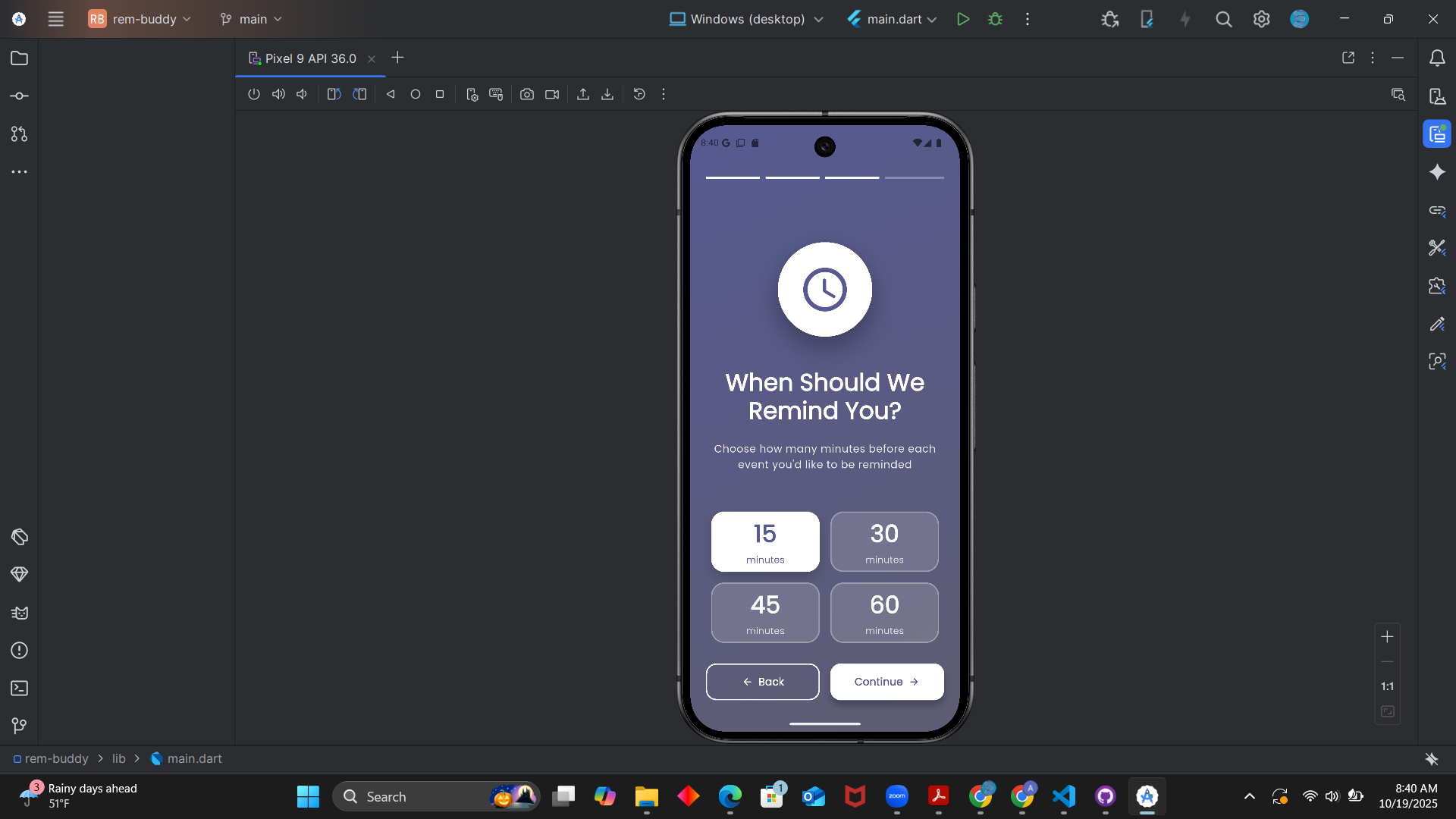Run the app with green play icon
Viewport: 1456px width, 819px height.
pyautogui.click(x=963, y=19)
